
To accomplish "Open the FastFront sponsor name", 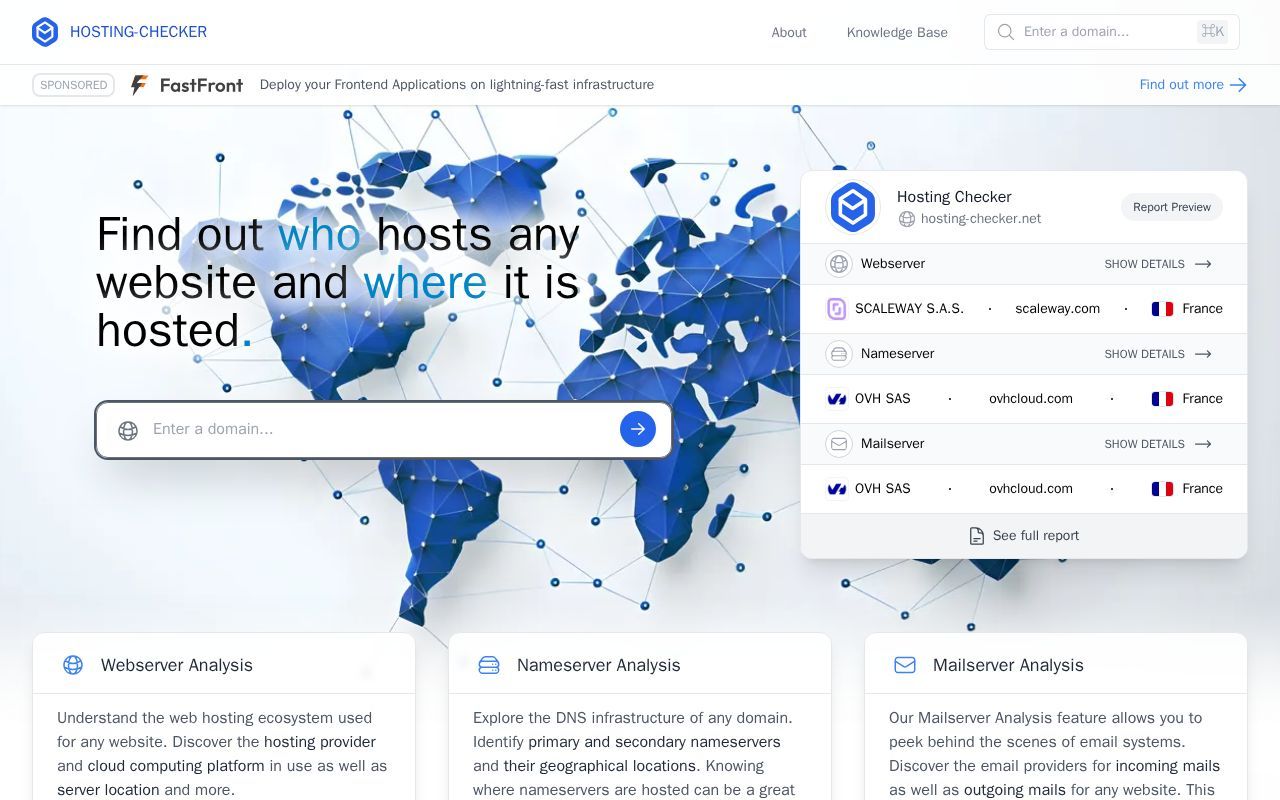I will click(x=201, y=85).
